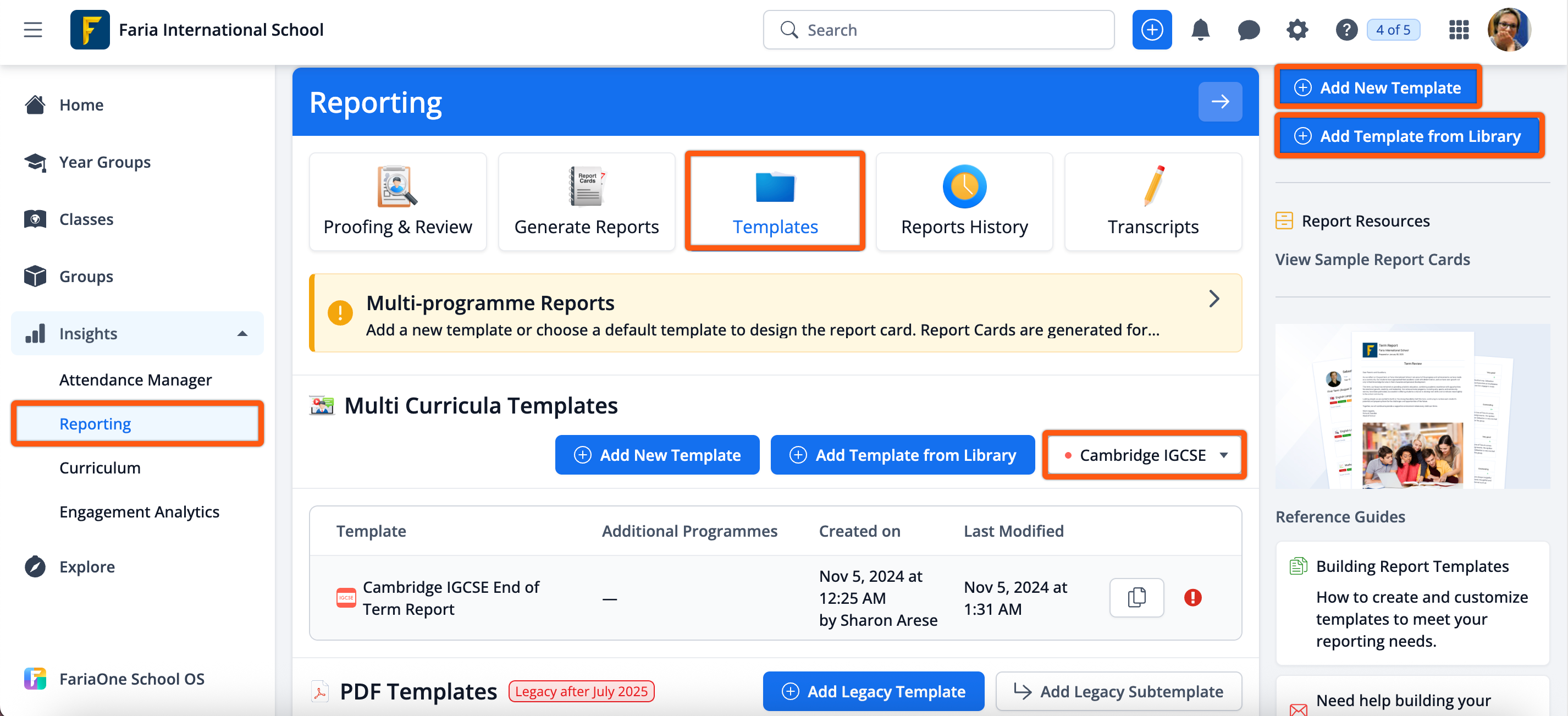
Task: Open the hamburger navigation menu
Action: pos(33,30)
